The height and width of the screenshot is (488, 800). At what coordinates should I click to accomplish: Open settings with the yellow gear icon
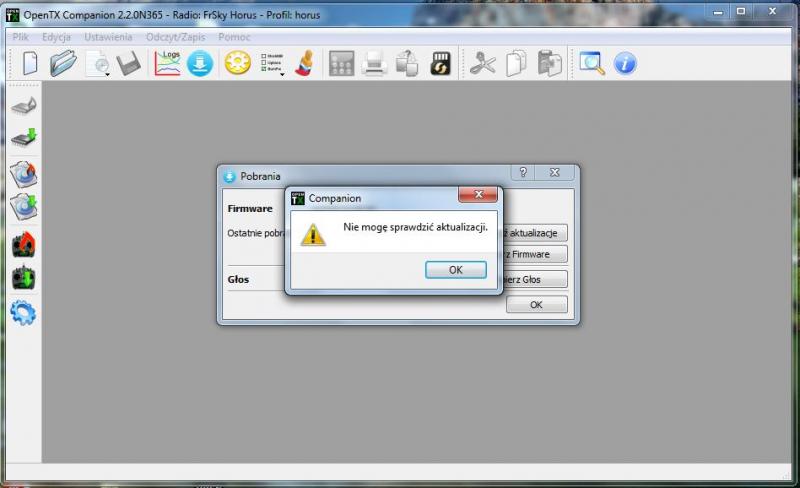tap(237, 64)
